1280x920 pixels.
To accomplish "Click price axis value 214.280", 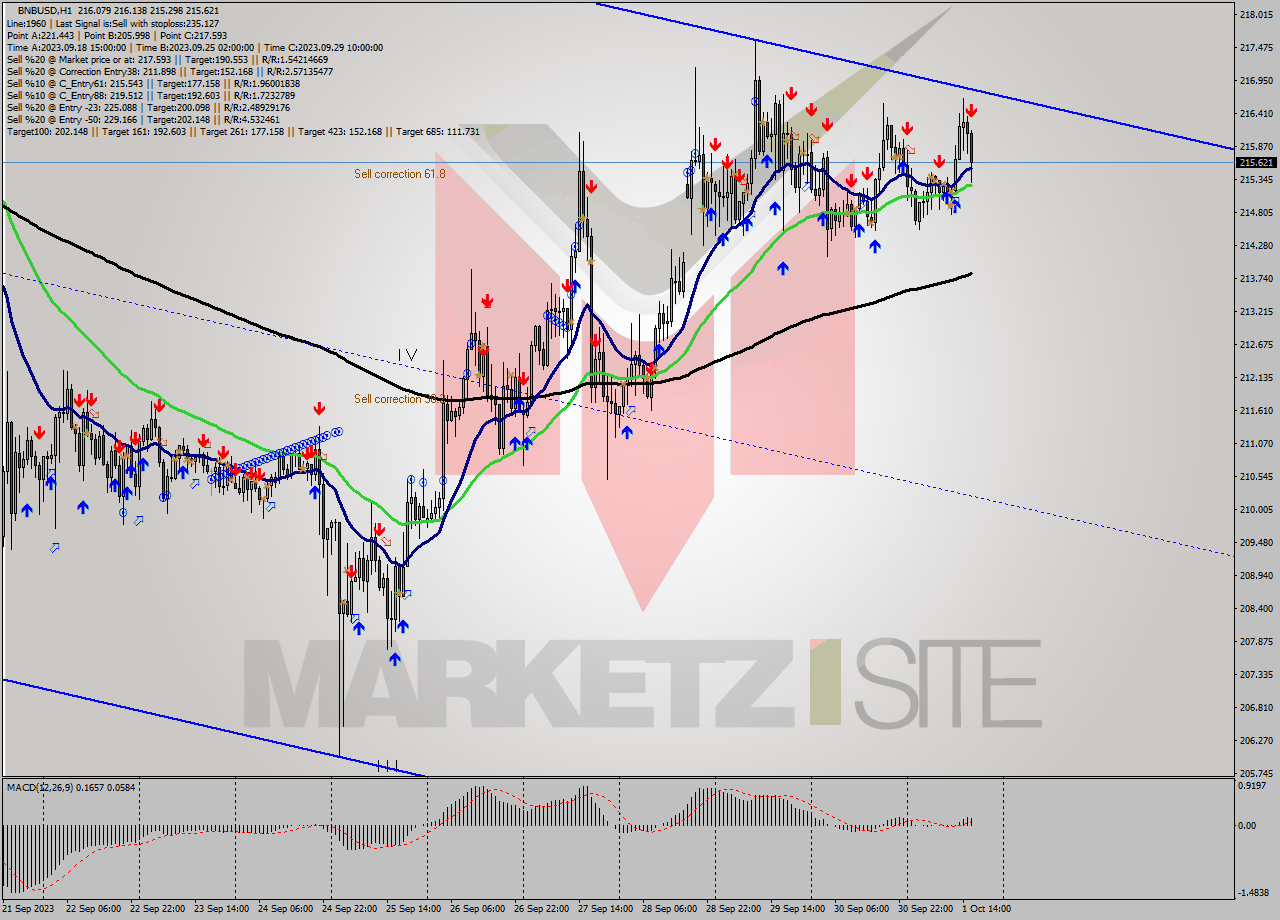I will click(x=1255, y=246).
